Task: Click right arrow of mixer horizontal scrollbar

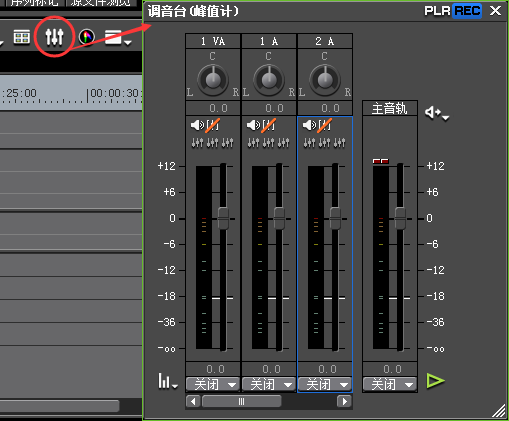Action: pyautogui.click(x=345, y=401)
